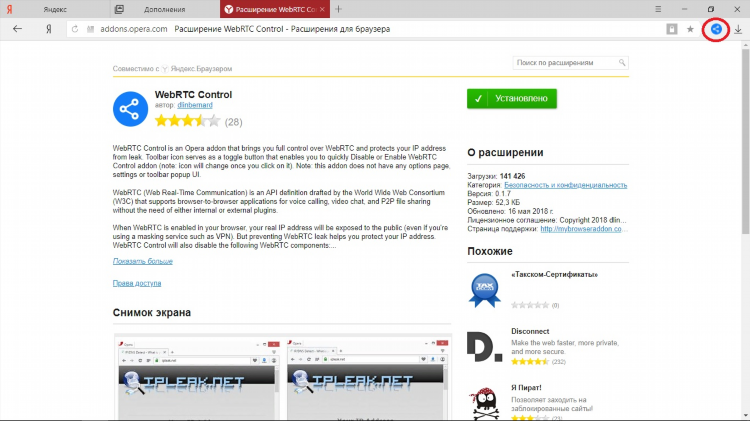Click the search magnifier icon in extension search
Screen dimensions: 750x421
[622, 63]
